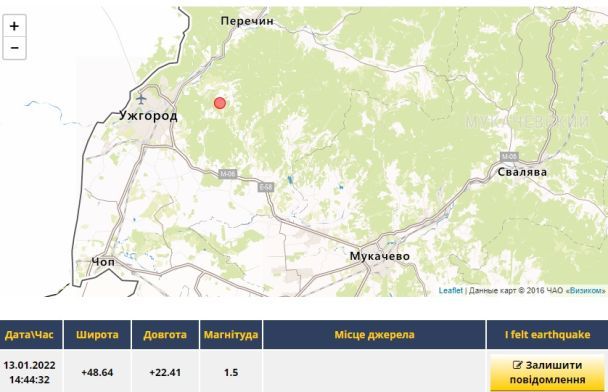
Task: Click the Чоп town label on map
Action: (x=104, y=262)
